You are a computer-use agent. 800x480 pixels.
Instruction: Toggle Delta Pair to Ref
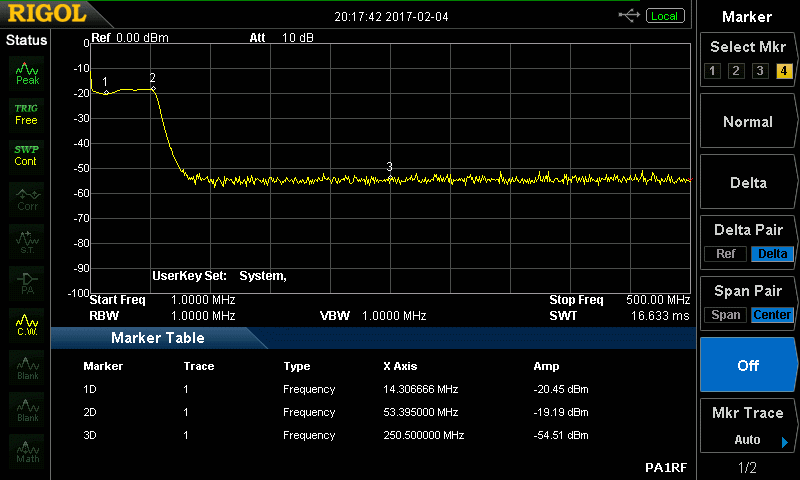pos(725,254)
